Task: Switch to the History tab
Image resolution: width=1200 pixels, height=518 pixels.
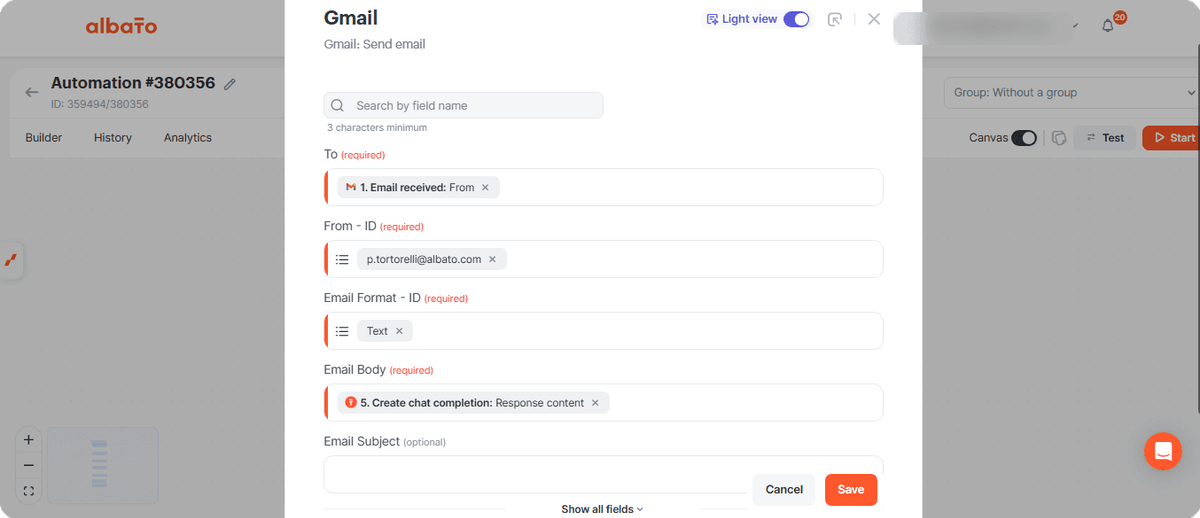Action: pyautogui.click(x=113, y=138)
